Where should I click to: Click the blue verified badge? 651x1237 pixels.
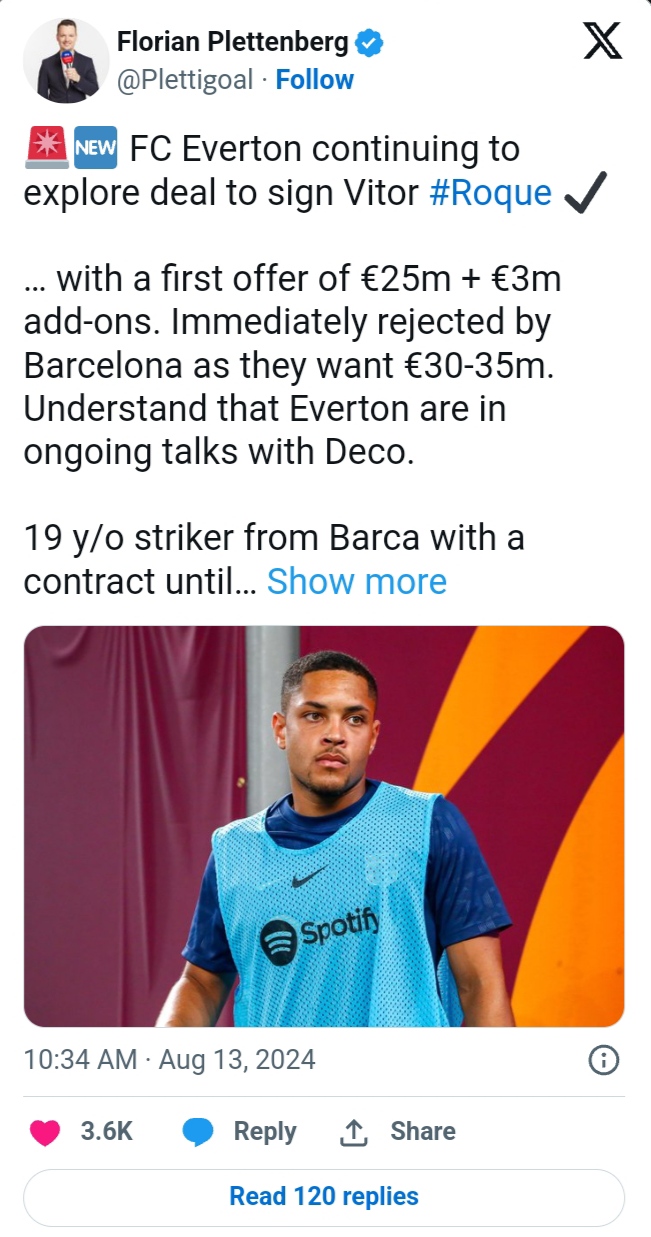[370, 43]
